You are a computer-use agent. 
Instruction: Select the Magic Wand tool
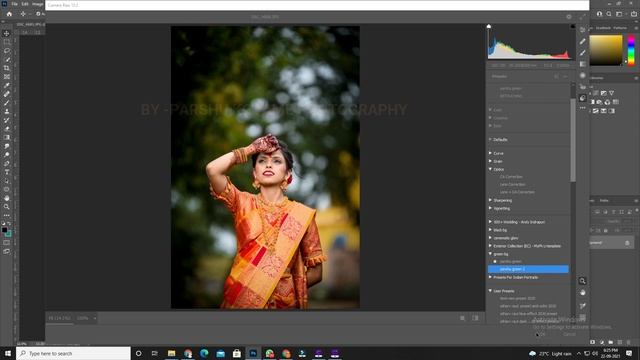click(7, 60)
